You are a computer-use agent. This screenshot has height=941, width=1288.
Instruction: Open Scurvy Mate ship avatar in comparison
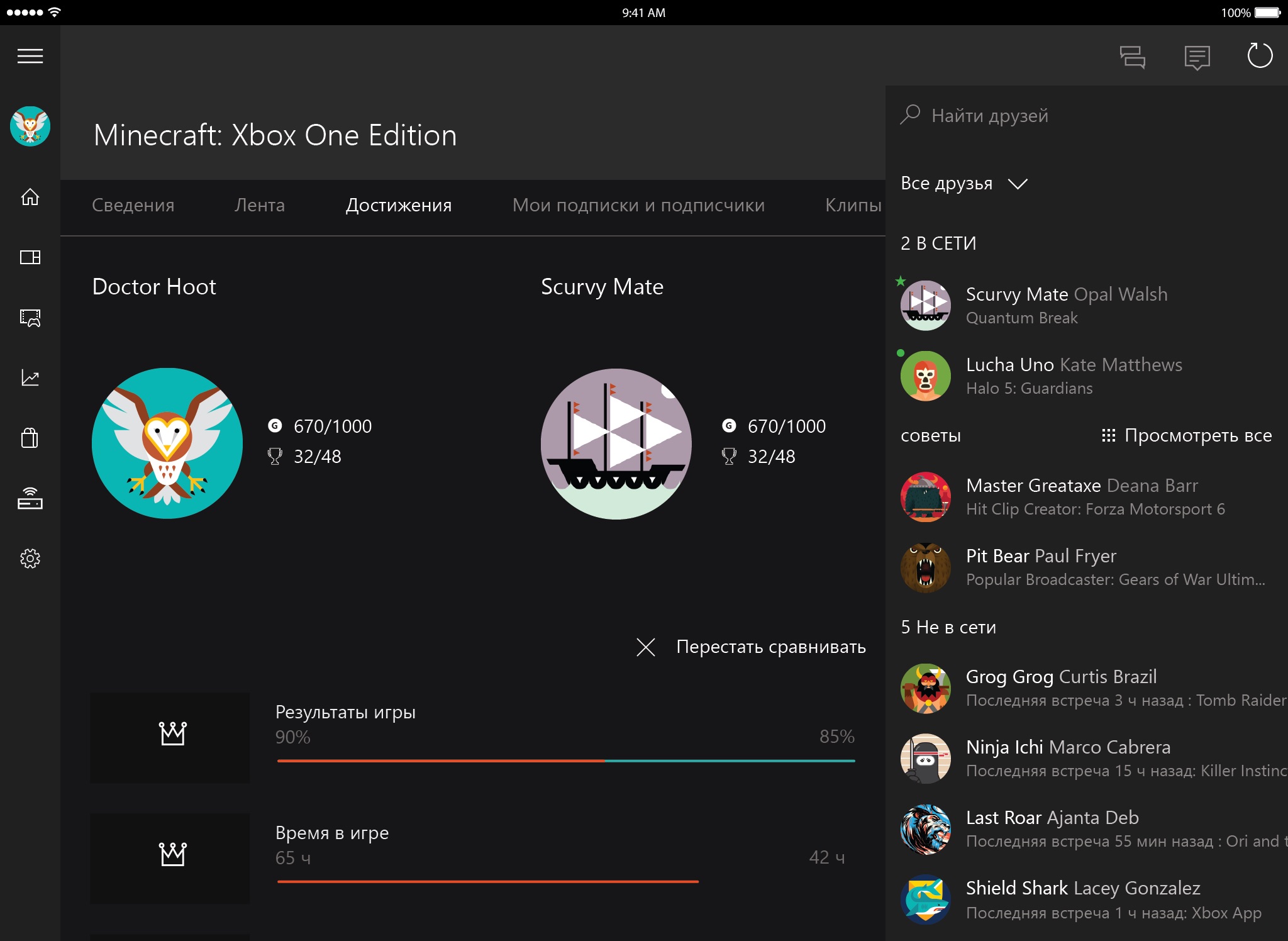[616, 443]
